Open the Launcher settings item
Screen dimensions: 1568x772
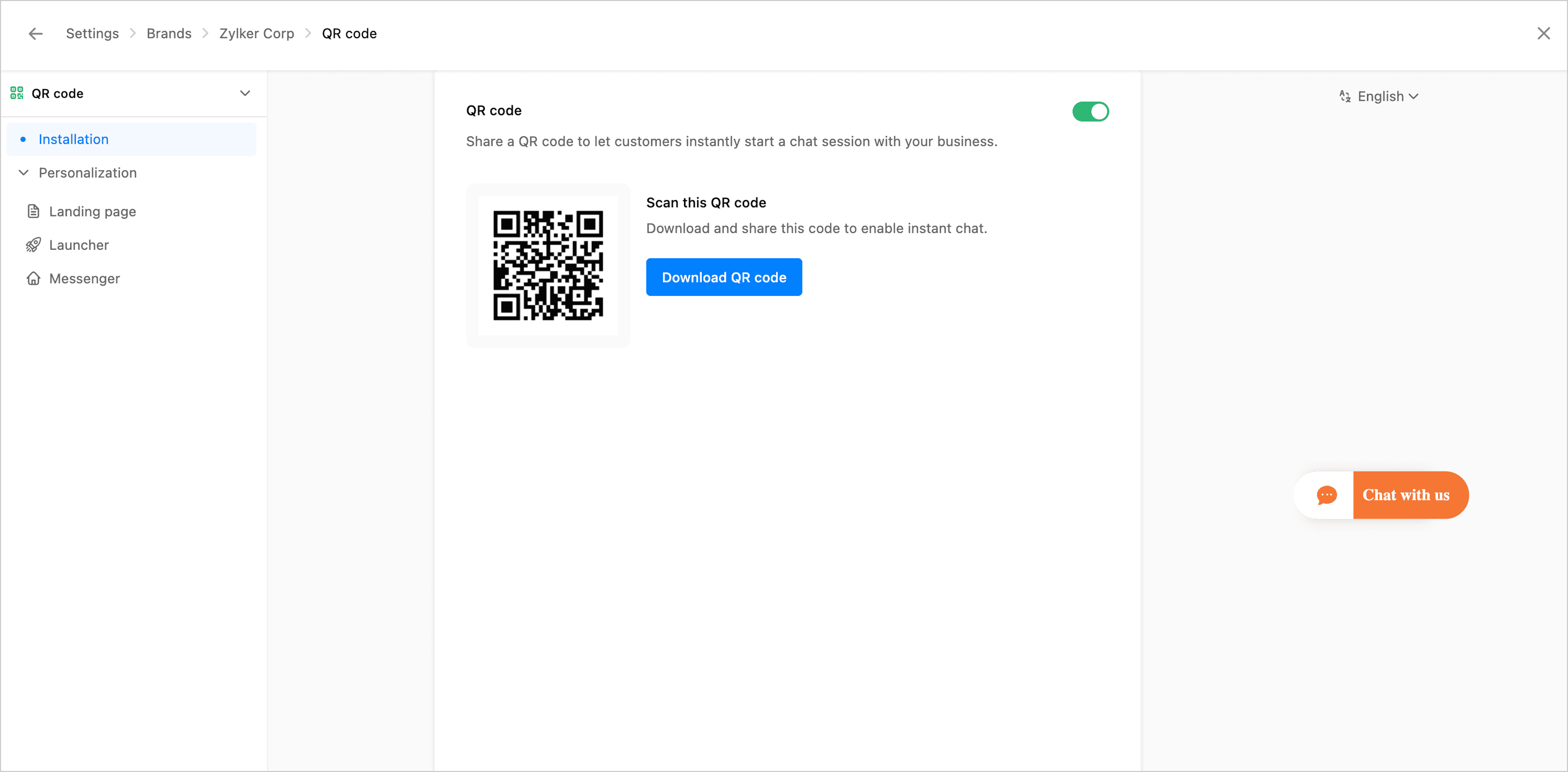(x=79, y=245)
